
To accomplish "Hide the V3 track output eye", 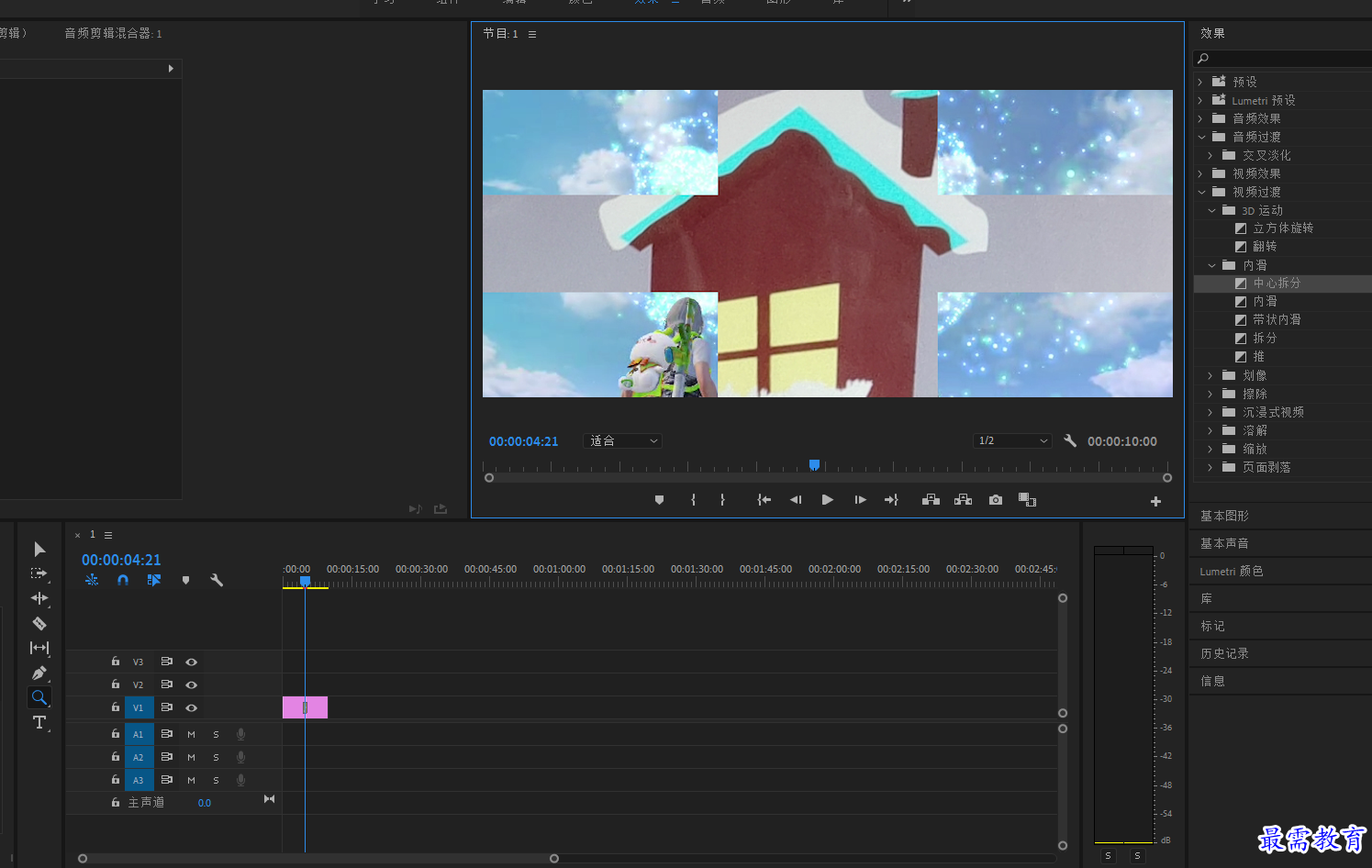I will tap(191, 662).
